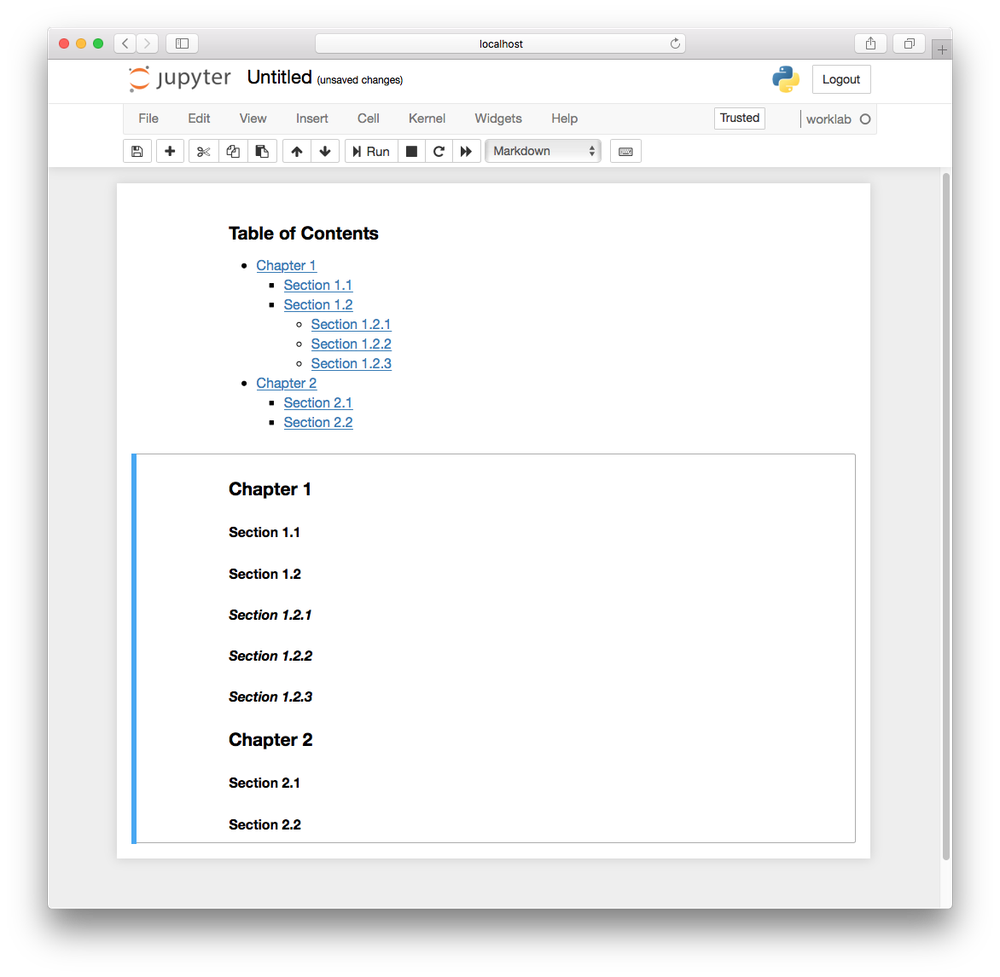Viewport: 1000px width, 977px height.
Task: Open the Insert menu
Action: [x=312, y=119]
